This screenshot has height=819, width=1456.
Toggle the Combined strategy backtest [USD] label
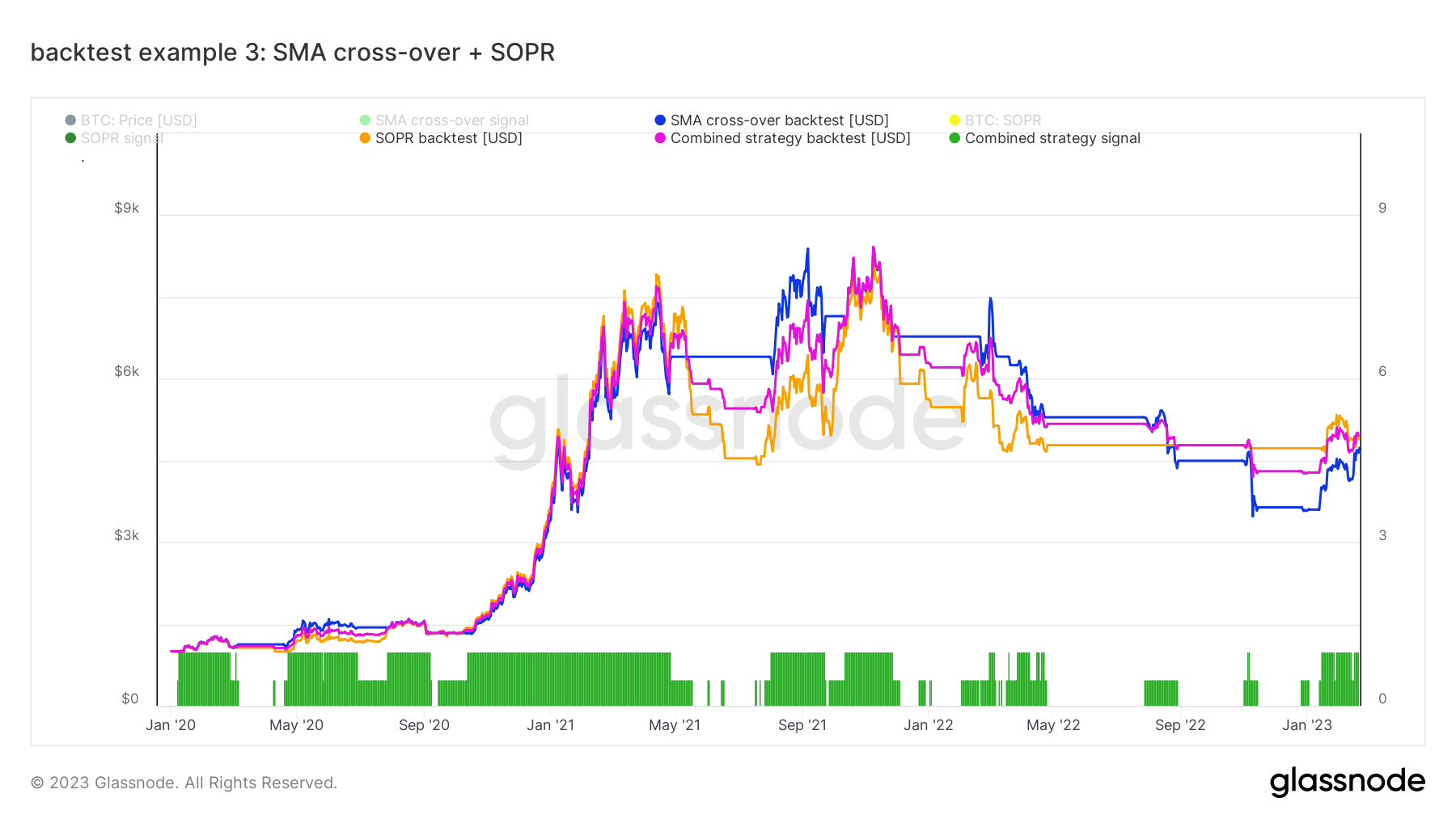(x=789, y=138)
